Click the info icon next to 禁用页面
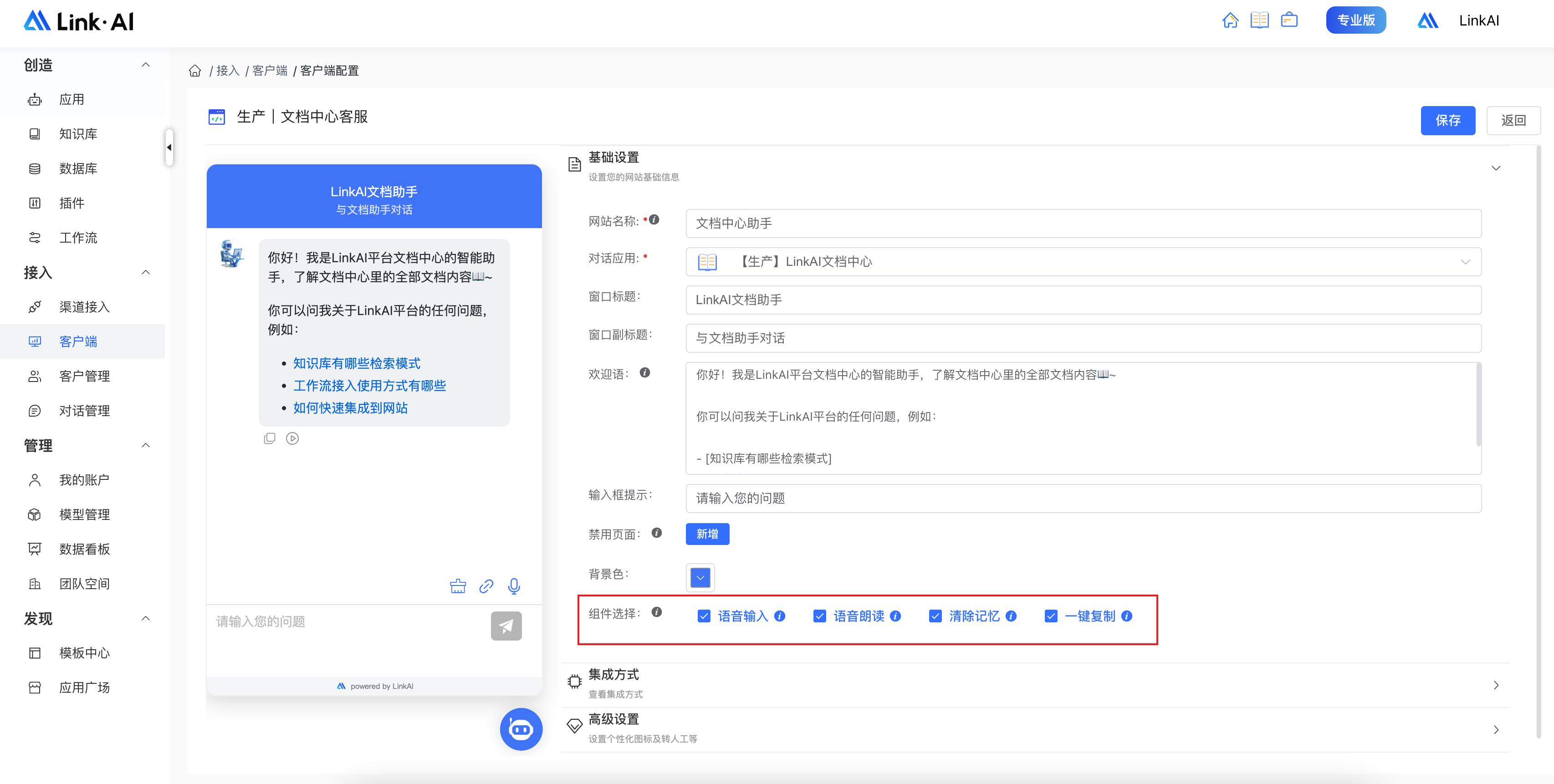The width and height of the screenshot is (1554, 784). coord(657,533)
